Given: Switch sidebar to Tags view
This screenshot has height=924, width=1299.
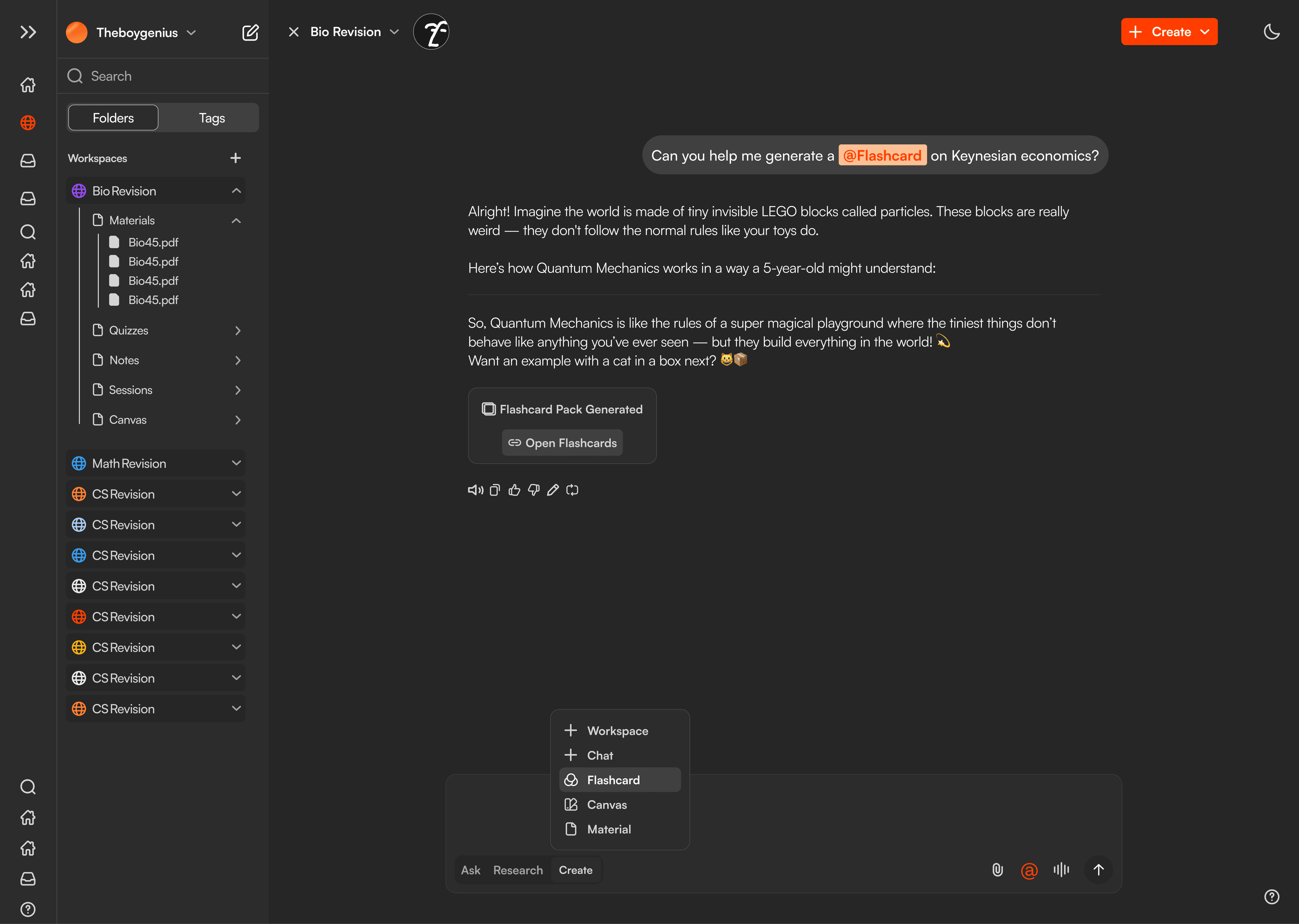Looking at the screenshot, I should pyautogui.click(x=211, y=118).
